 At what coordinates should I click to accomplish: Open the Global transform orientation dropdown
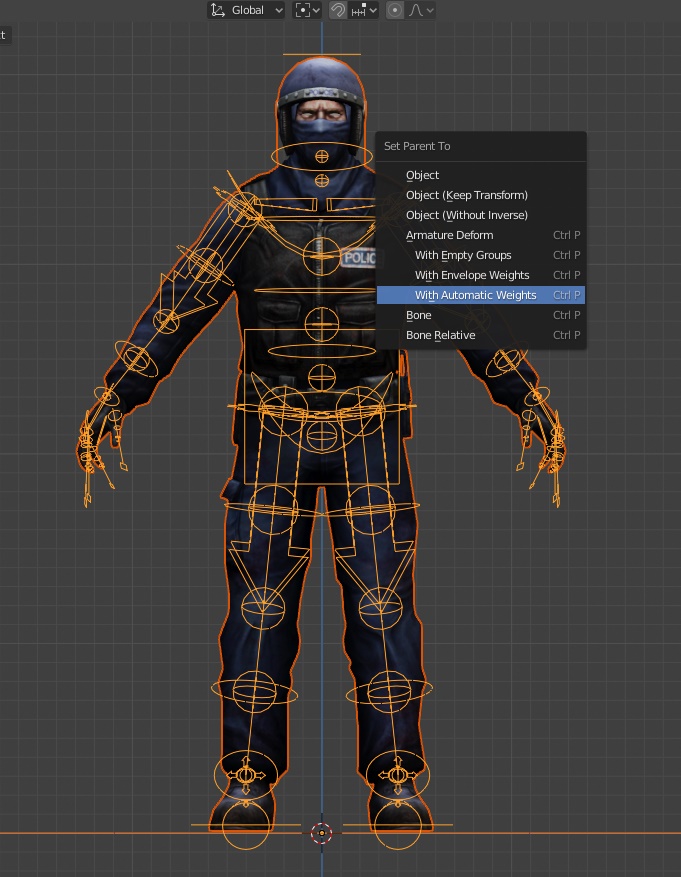pos(246,10)
